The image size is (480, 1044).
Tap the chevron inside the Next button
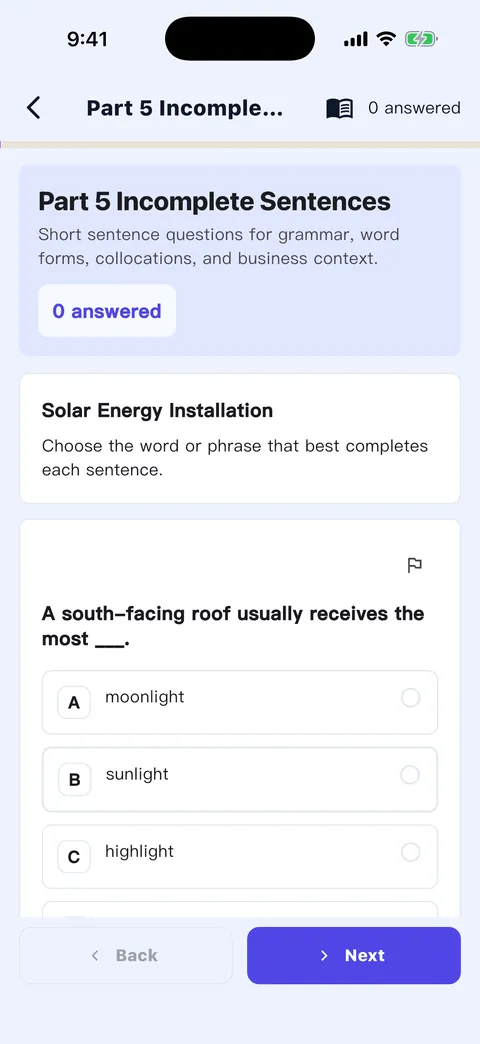(324, 955)
